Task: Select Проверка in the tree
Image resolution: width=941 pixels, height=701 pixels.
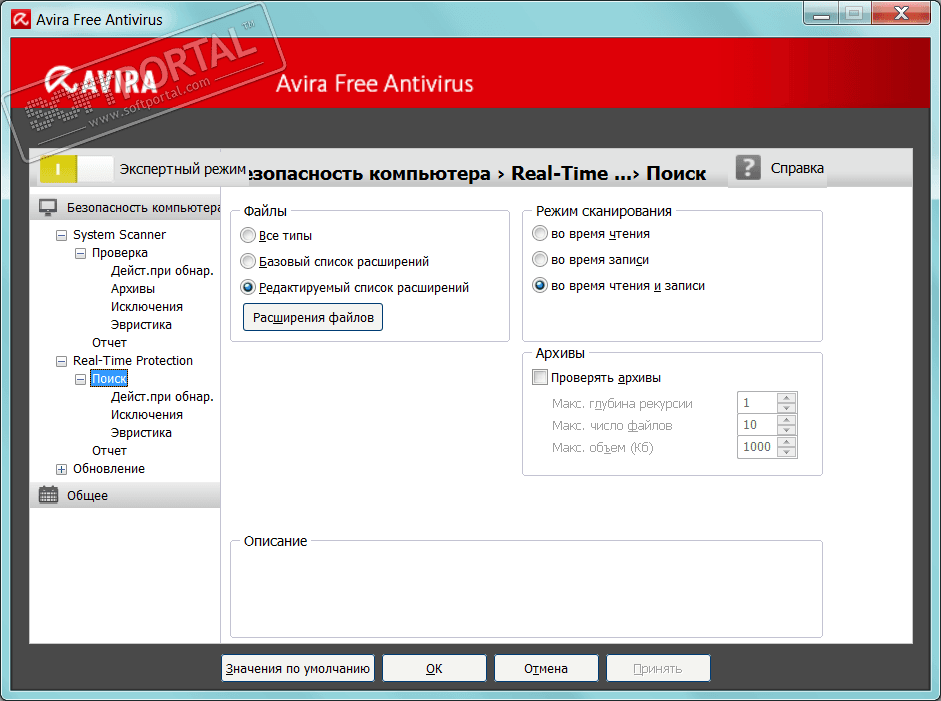Action: tap(119, 253)
